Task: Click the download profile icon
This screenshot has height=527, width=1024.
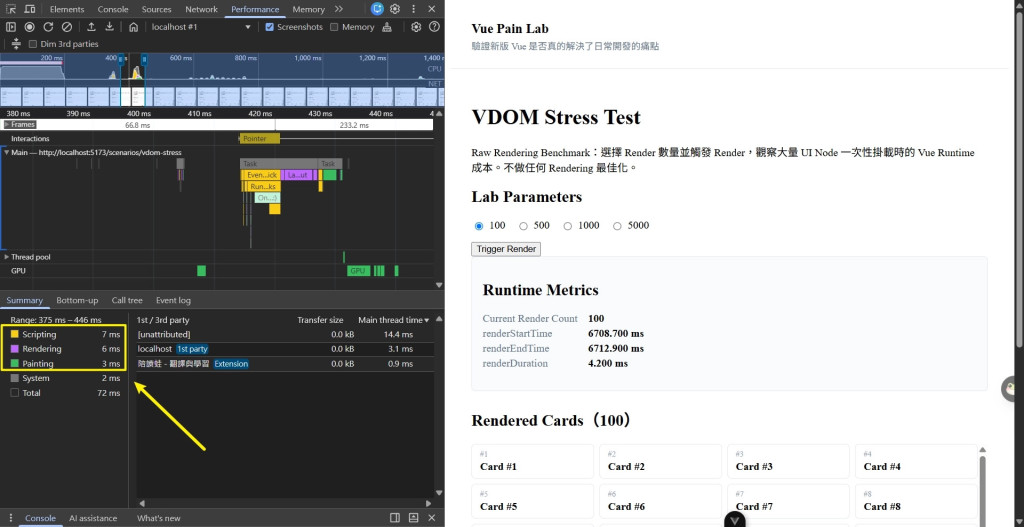Action: click(x=110, y=27)
